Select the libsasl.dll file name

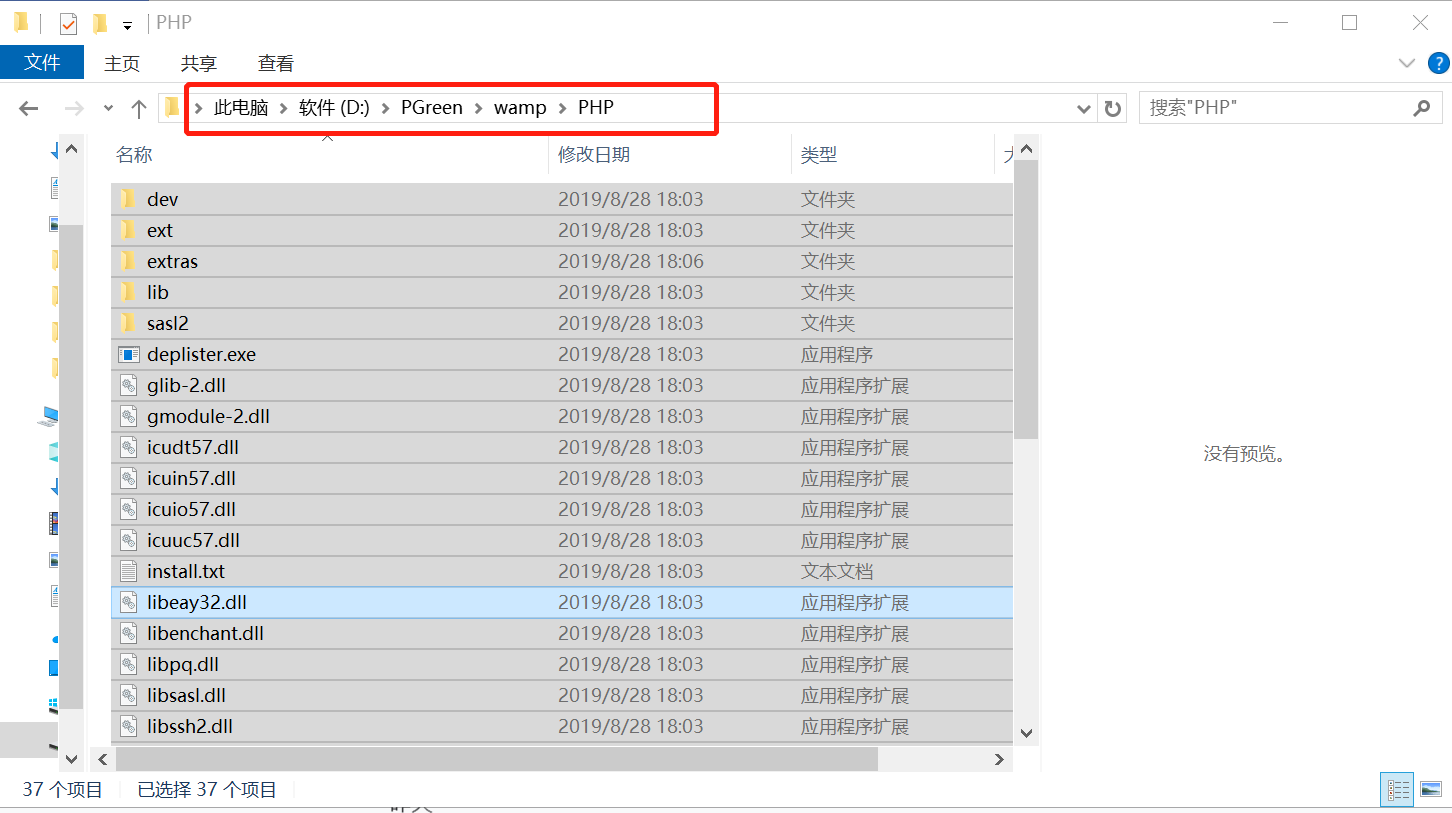186,695
